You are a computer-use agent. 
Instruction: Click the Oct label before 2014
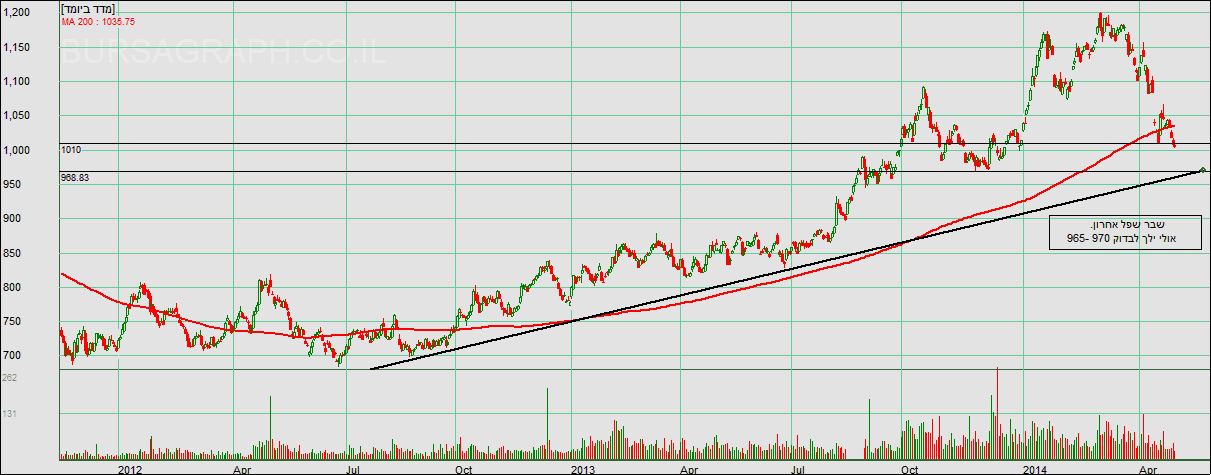[x=910, y=468]
